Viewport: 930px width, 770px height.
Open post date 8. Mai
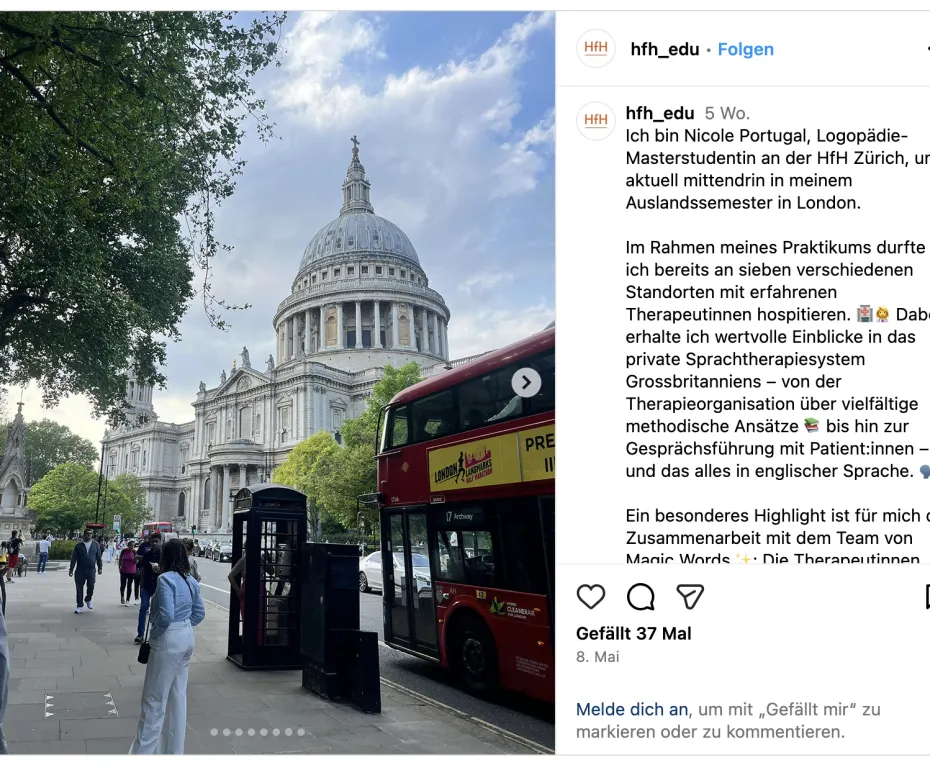coord(597,657)
